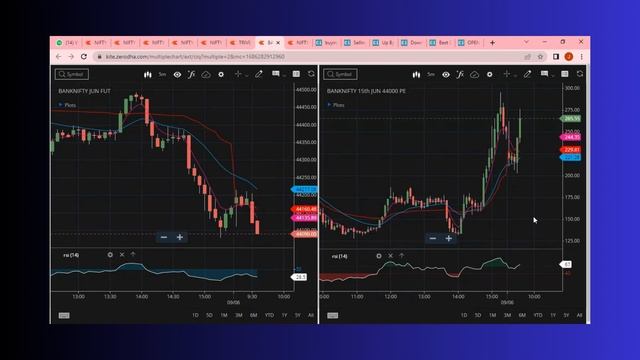Open fx studies menu in right chart

click(460, 74)
